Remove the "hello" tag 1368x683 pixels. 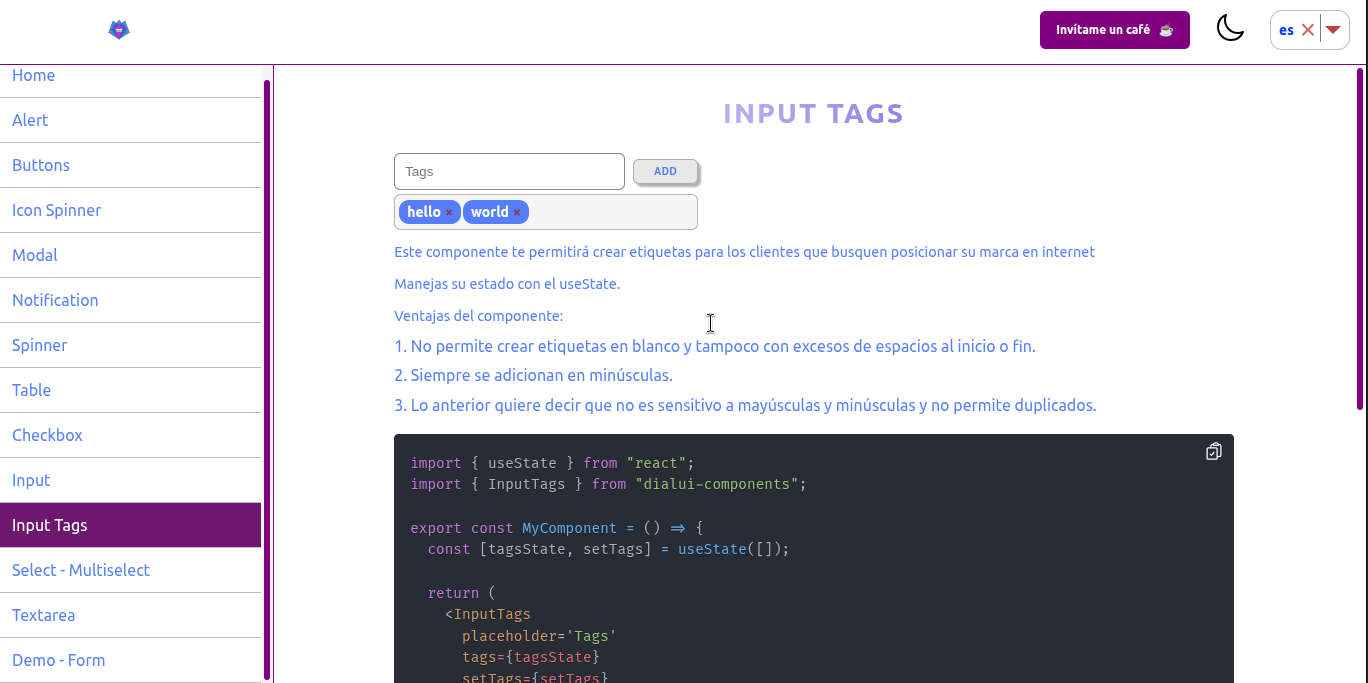[x=449, y=213]
